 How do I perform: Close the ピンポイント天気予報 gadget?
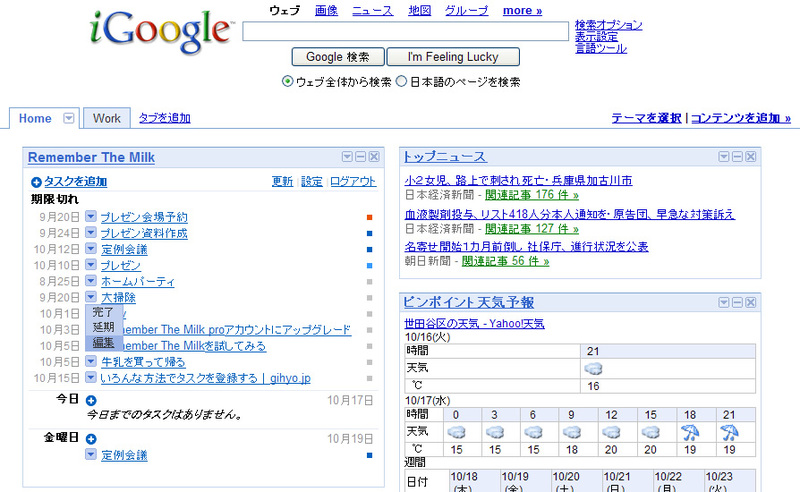[751, 303]
